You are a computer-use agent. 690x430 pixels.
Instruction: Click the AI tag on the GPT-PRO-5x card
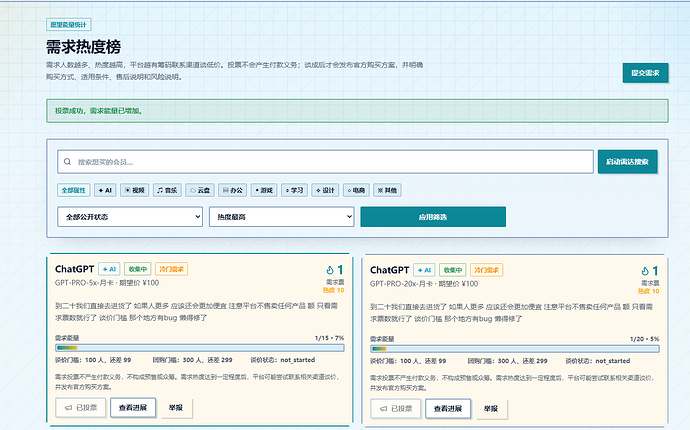tap(109, 269)
